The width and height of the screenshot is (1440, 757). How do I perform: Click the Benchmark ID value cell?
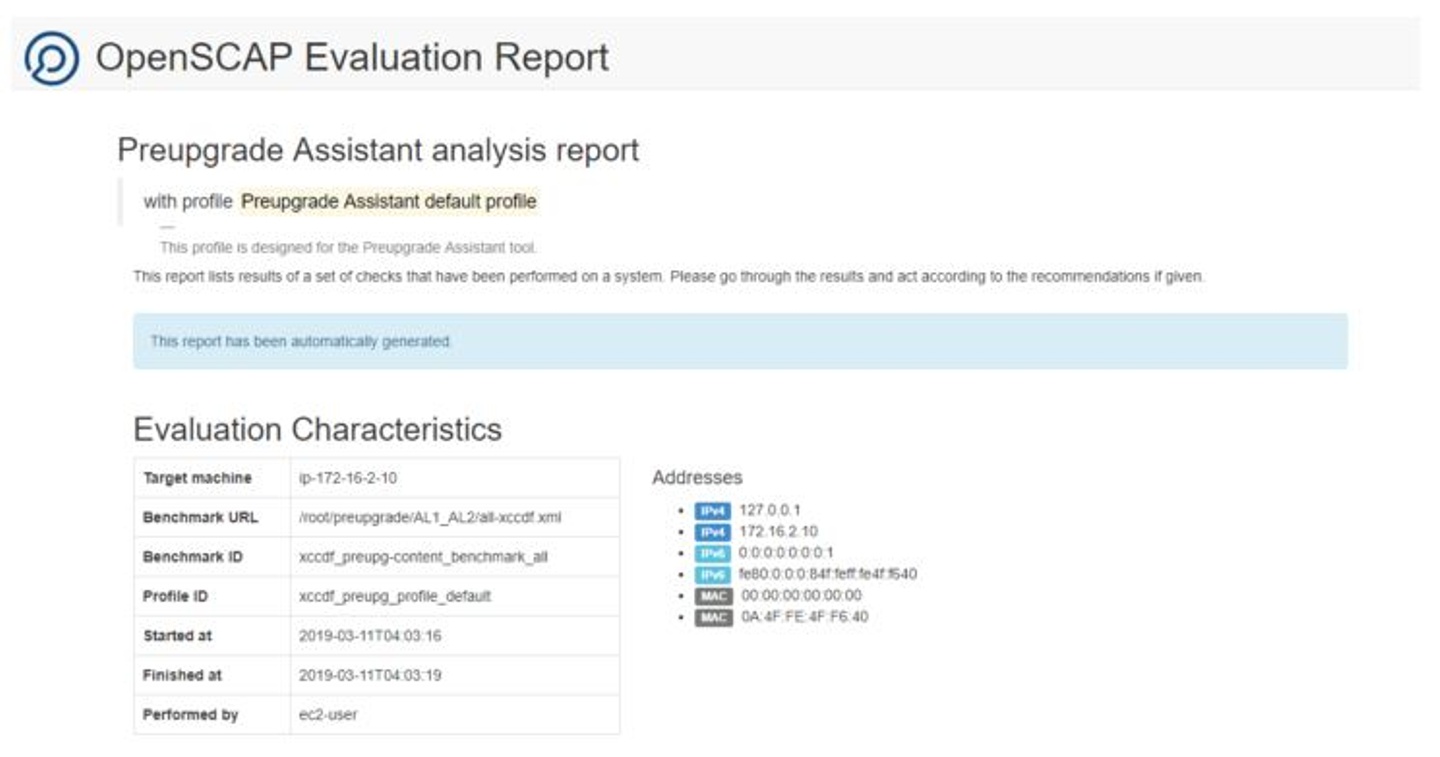423,557
